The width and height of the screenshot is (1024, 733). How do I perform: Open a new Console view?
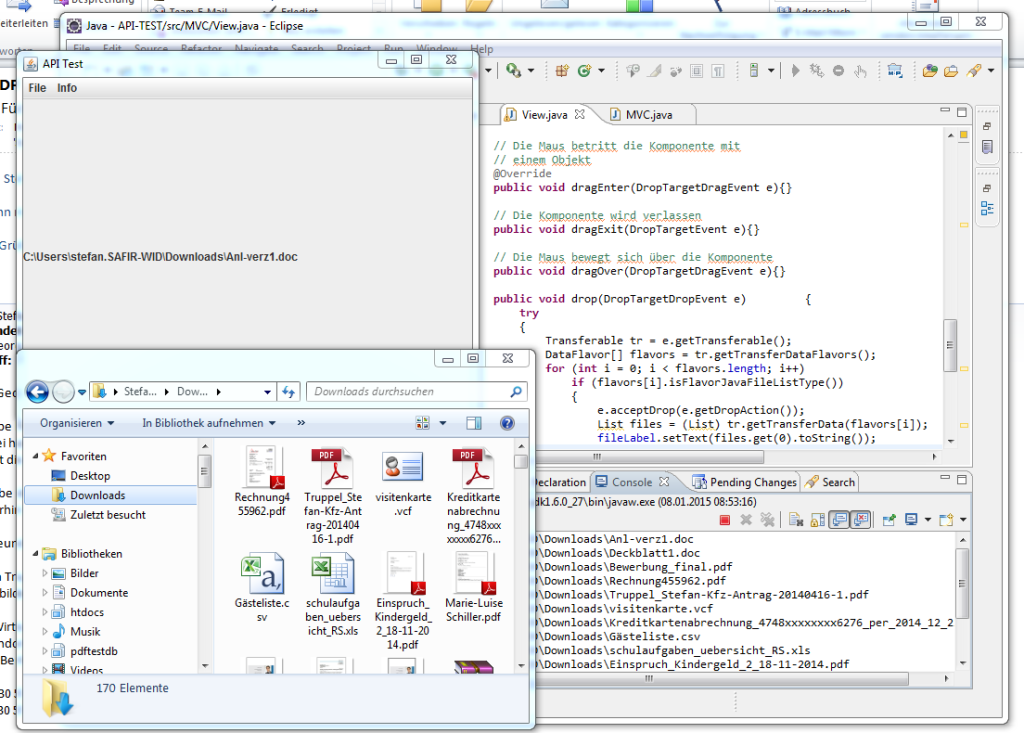point(946,519)
